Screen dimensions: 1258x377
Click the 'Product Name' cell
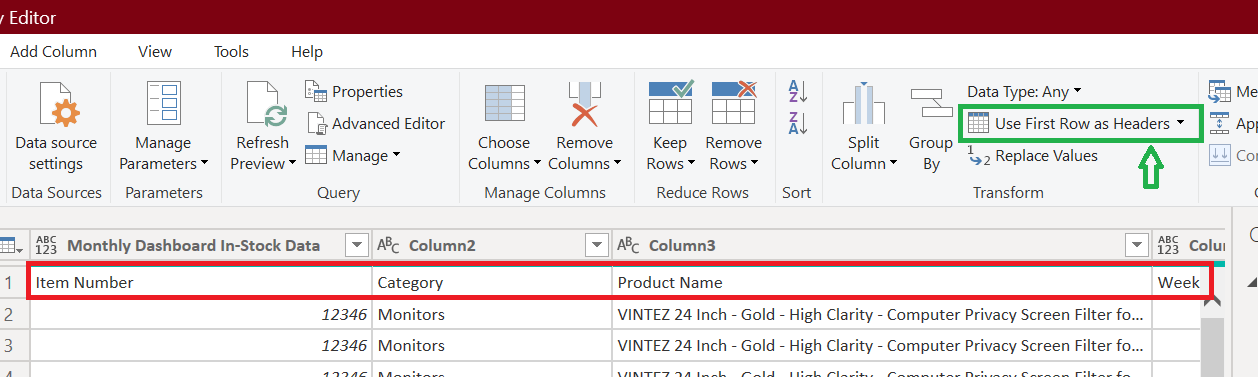tap(881, 283)
